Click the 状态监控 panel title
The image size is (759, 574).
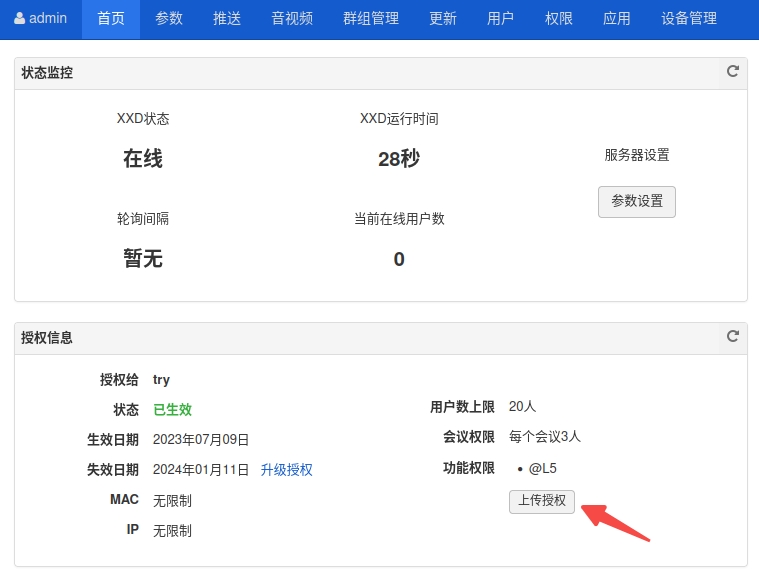pyautogui.click(x=47, y=73)
